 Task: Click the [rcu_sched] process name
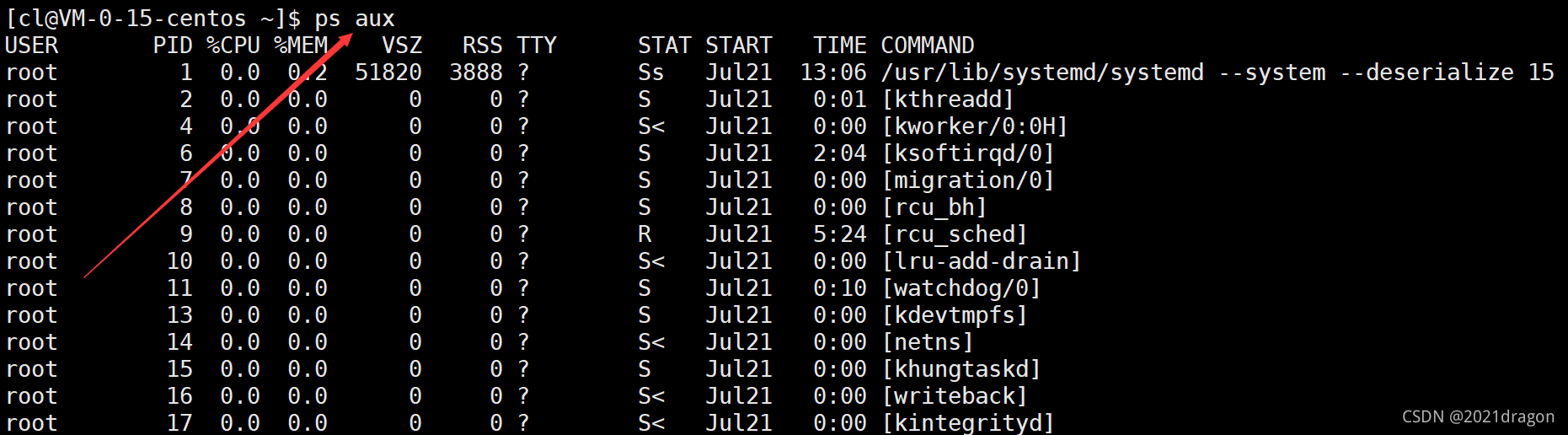tap(955, 234)
